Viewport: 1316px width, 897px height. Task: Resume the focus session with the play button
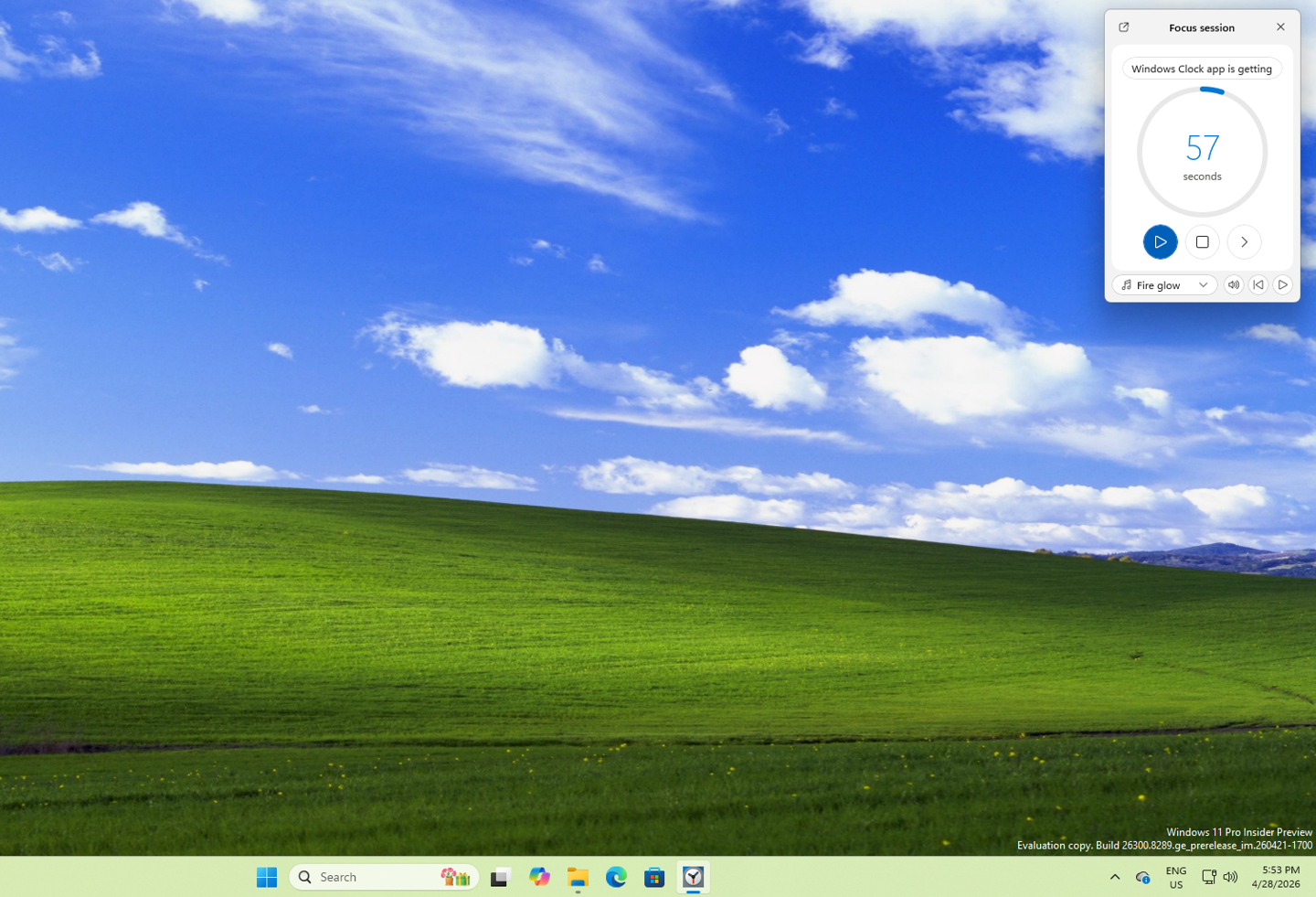(1160, 241)
